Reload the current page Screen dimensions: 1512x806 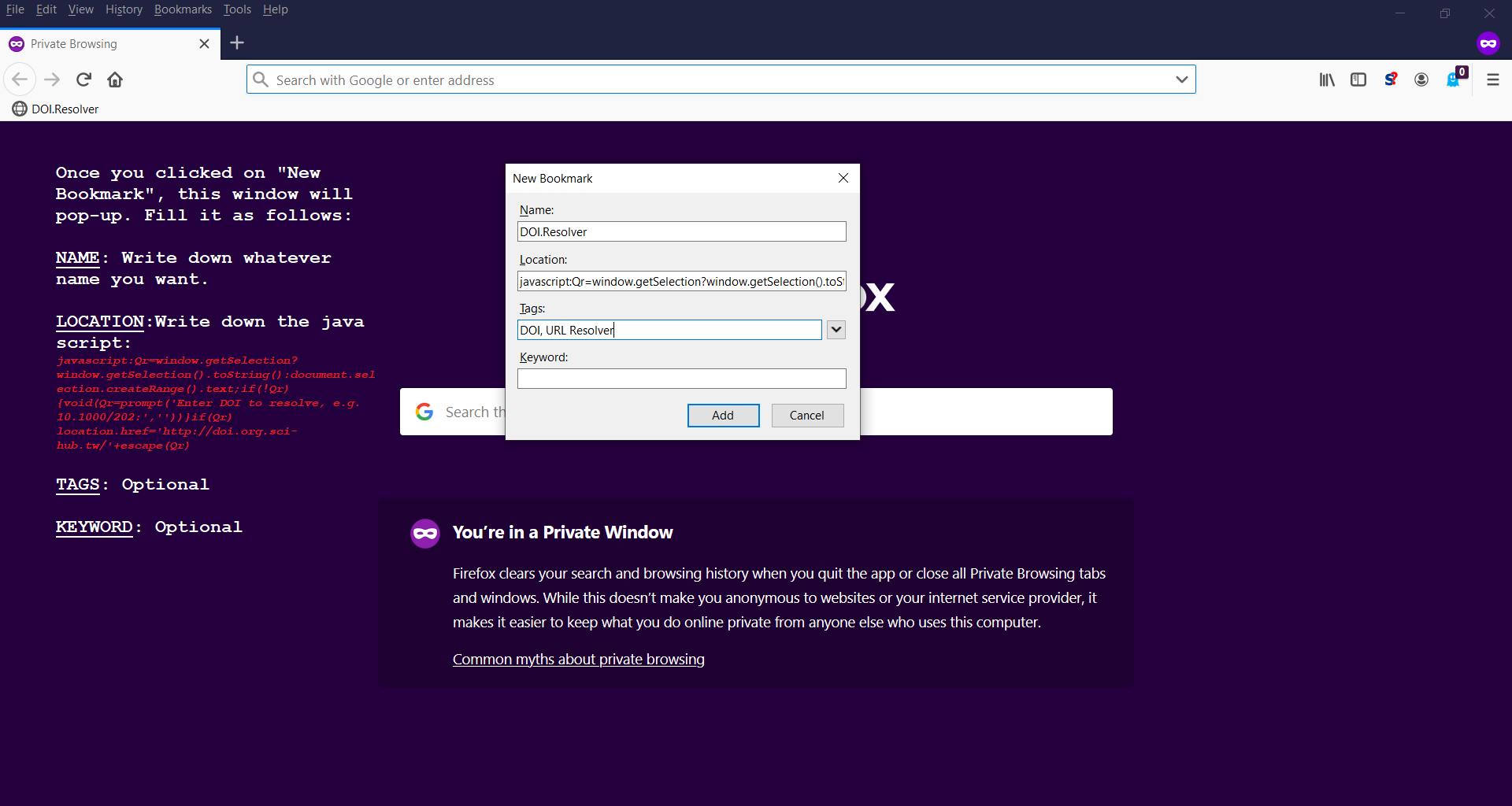(x=84, y=79)
